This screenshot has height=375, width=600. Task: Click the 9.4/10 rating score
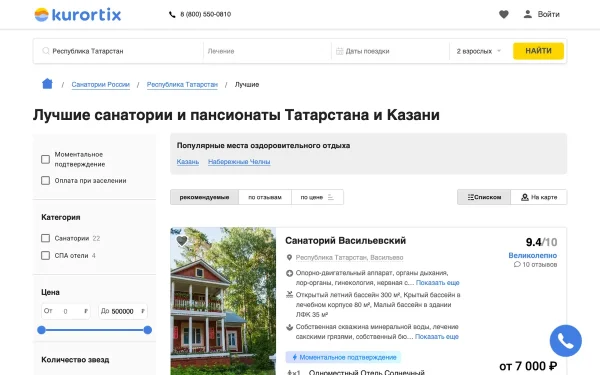(x=541, y=242)
